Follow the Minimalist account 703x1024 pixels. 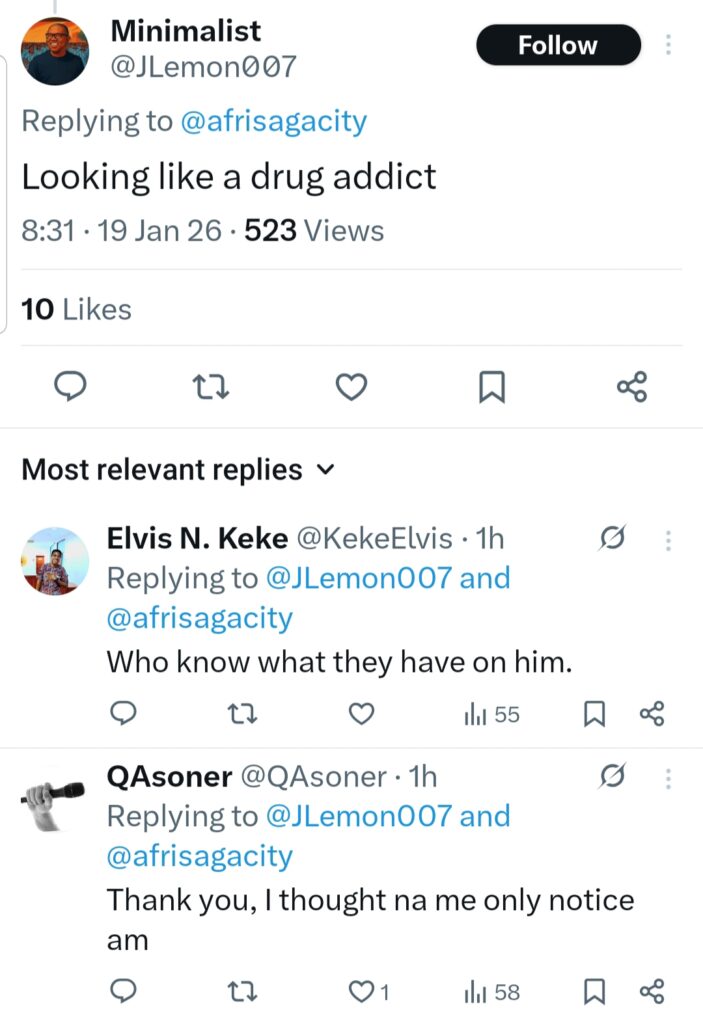pyautogui.click(x=557, y=45)
